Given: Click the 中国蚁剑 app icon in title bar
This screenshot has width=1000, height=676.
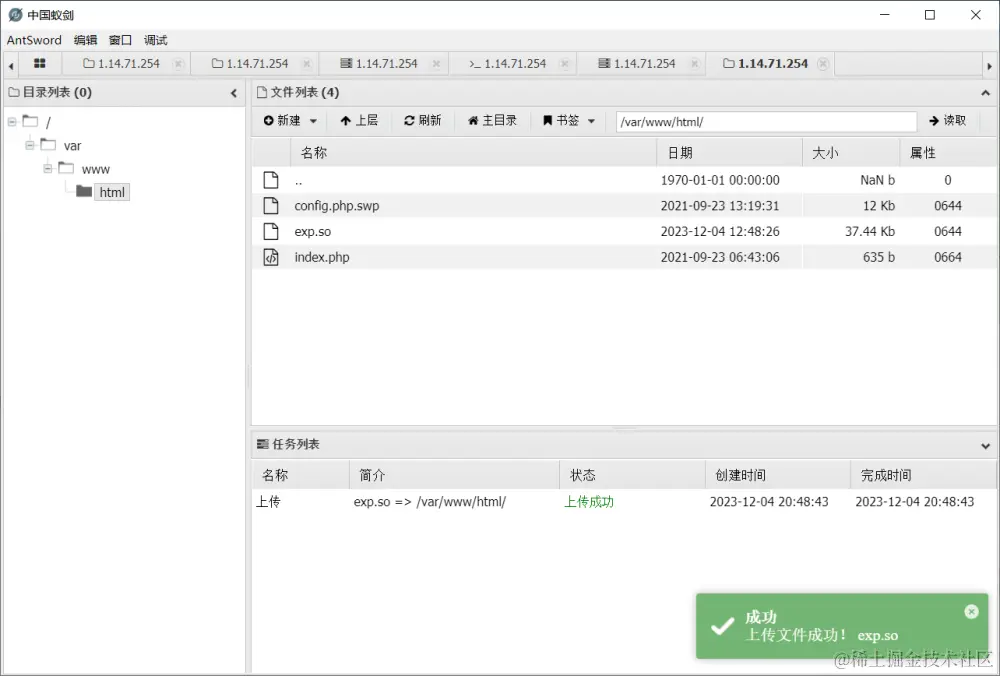Looking at the screenshot, I should coord(15,15).
